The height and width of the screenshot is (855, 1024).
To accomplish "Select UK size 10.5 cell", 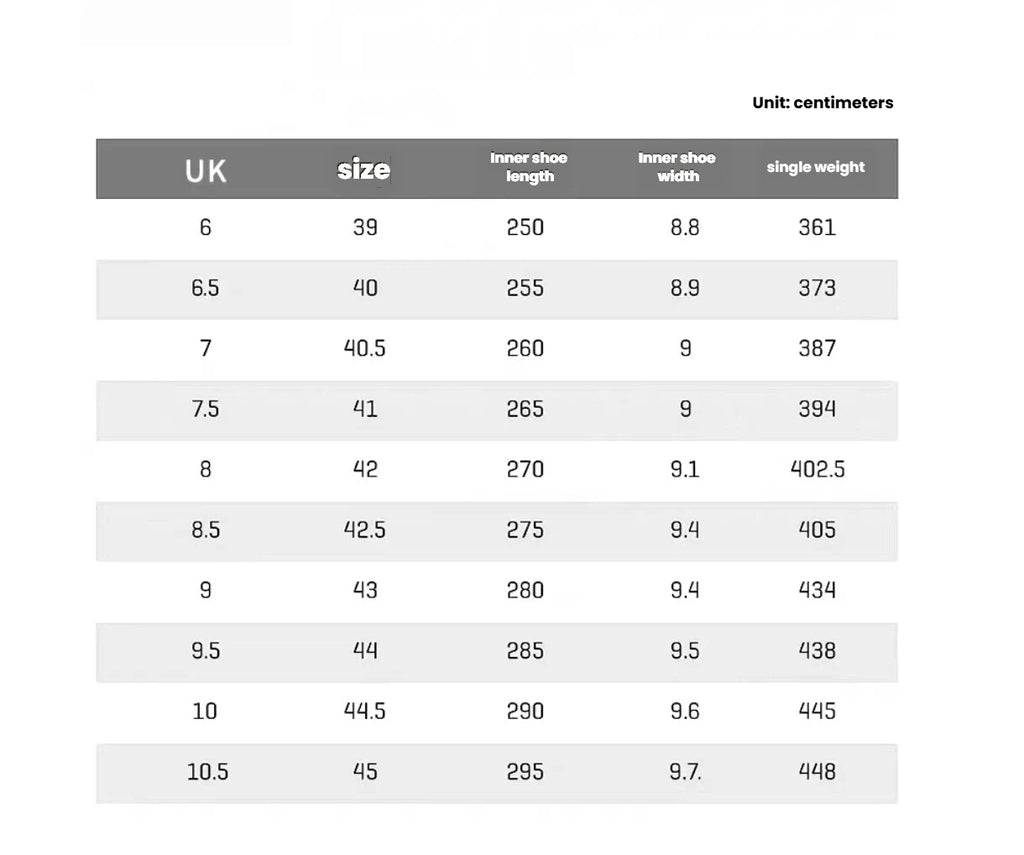I will (x=208, y=771).
